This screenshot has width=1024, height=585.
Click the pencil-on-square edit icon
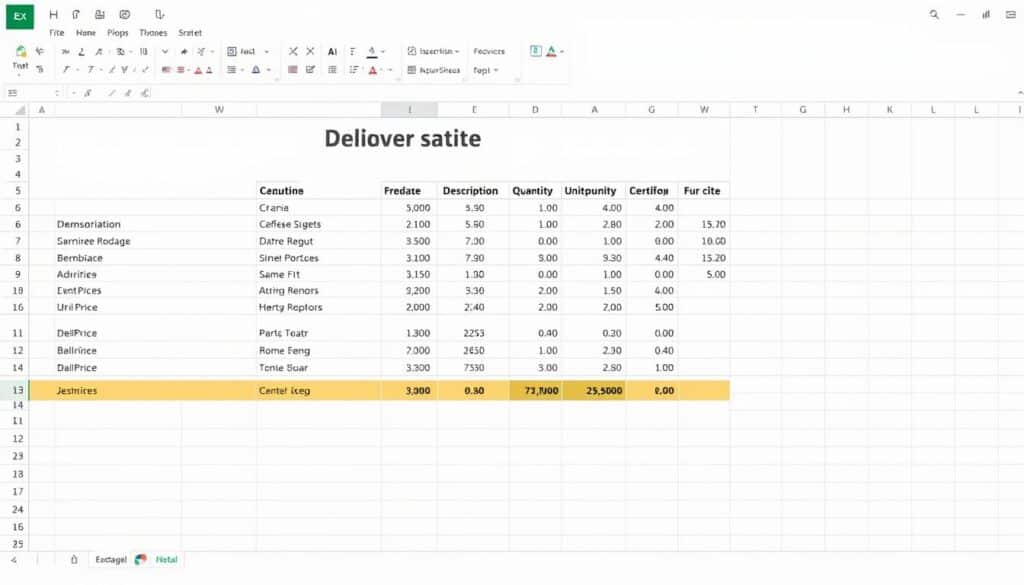coord(310,70)
